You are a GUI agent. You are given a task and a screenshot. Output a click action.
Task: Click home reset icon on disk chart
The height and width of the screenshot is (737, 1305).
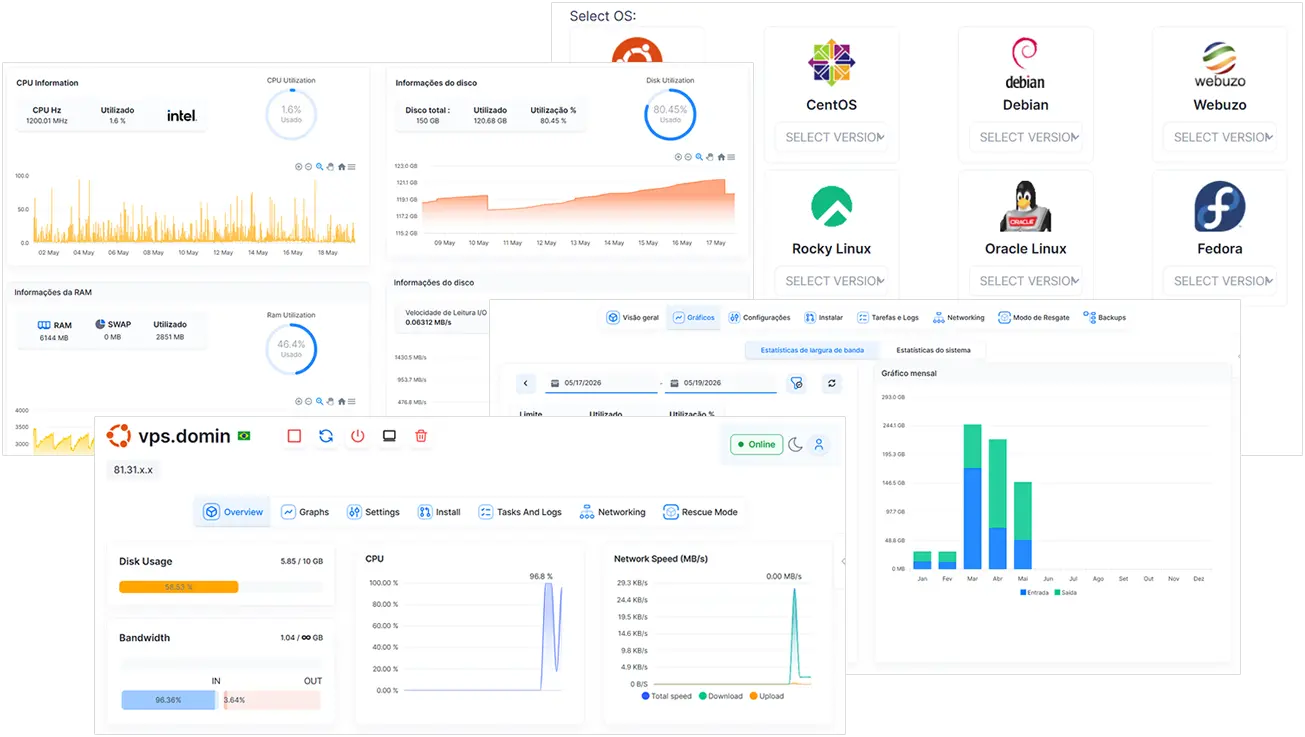click(x=721, y=157)
